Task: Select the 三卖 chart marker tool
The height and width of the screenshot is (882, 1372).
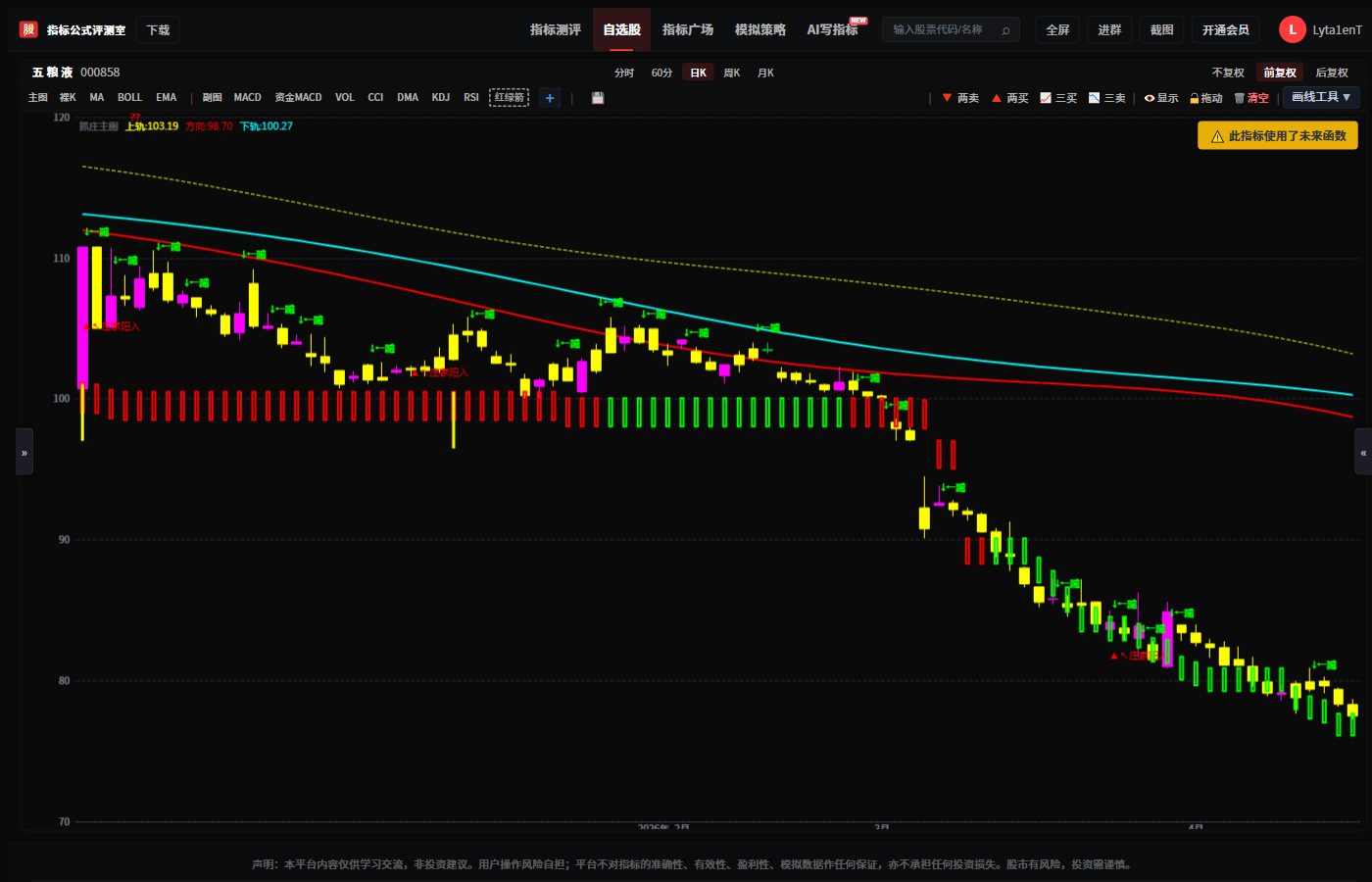Action: [1107, 98]
